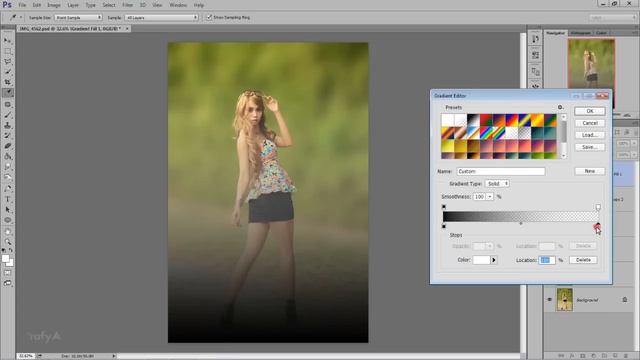Open the File menu
Image resolution: width=640 pixels, height=360 pixels.
[22, 5]
